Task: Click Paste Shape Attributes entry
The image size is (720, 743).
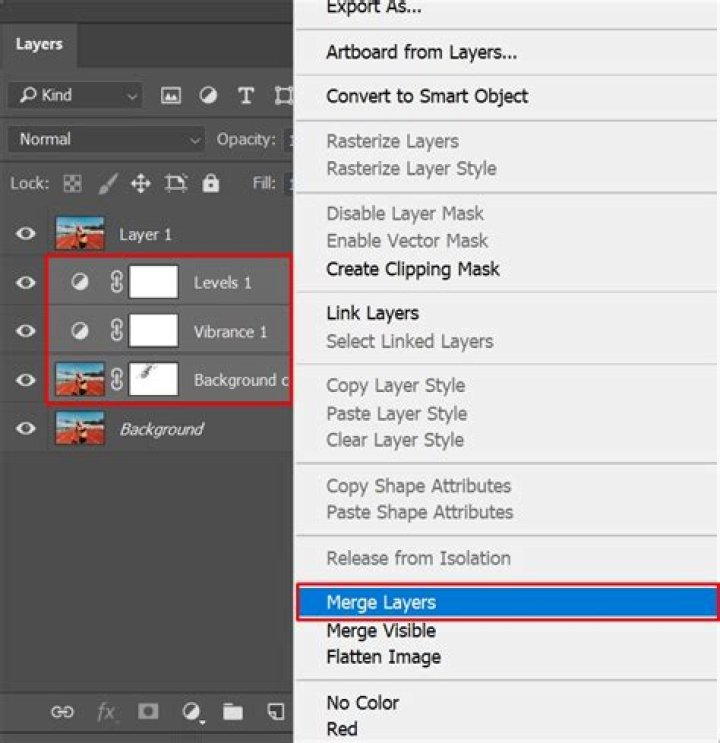Action: 420,512
